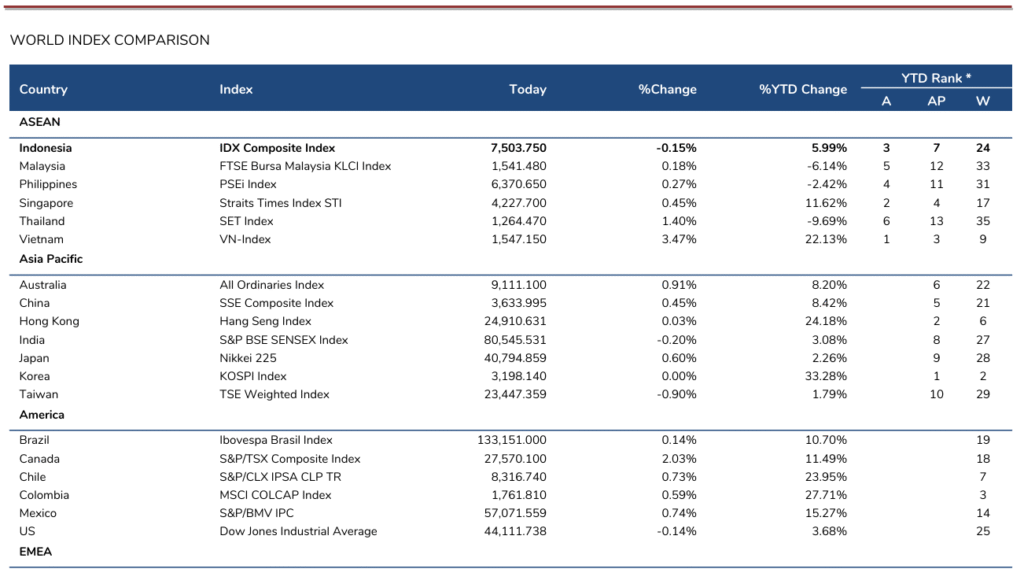Click the WORLD INDEX COMPARISON title

110,40
